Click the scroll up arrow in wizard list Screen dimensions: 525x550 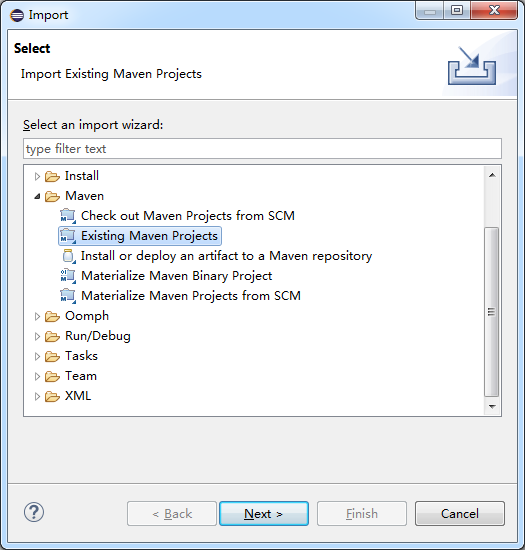(492, 175)
